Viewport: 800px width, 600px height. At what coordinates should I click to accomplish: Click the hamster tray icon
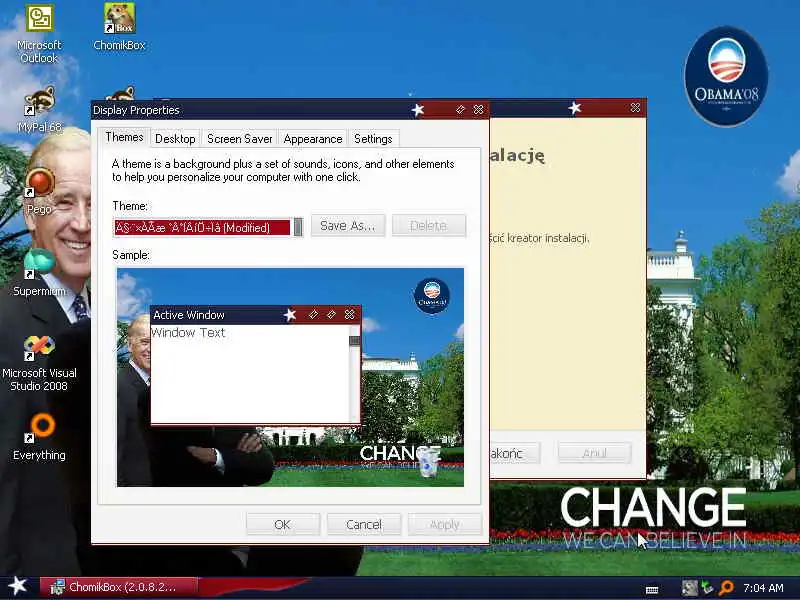[689, 588]
